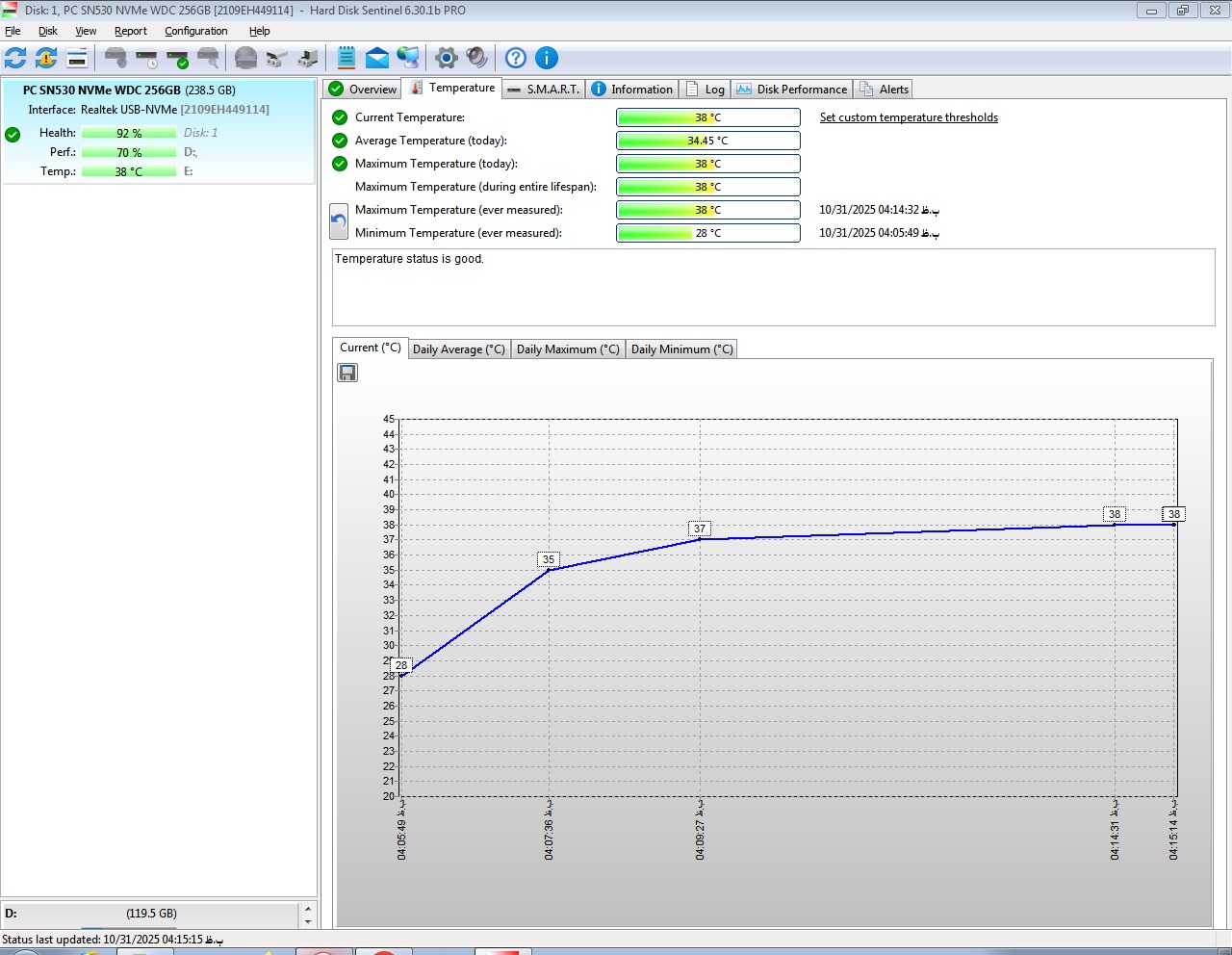Open settings with the gear icon
Viewport: 1232px width, 955px height.
[446, 58]
